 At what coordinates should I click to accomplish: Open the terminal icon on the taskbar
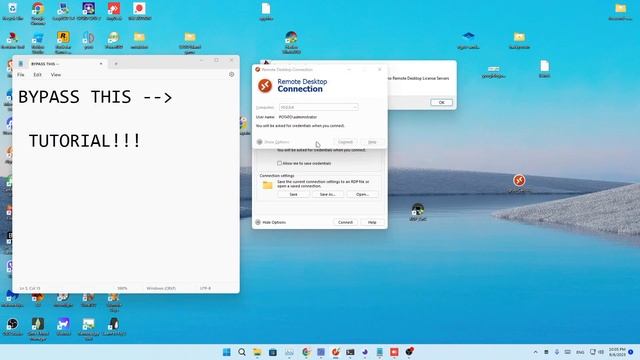(x=350, y=352)
